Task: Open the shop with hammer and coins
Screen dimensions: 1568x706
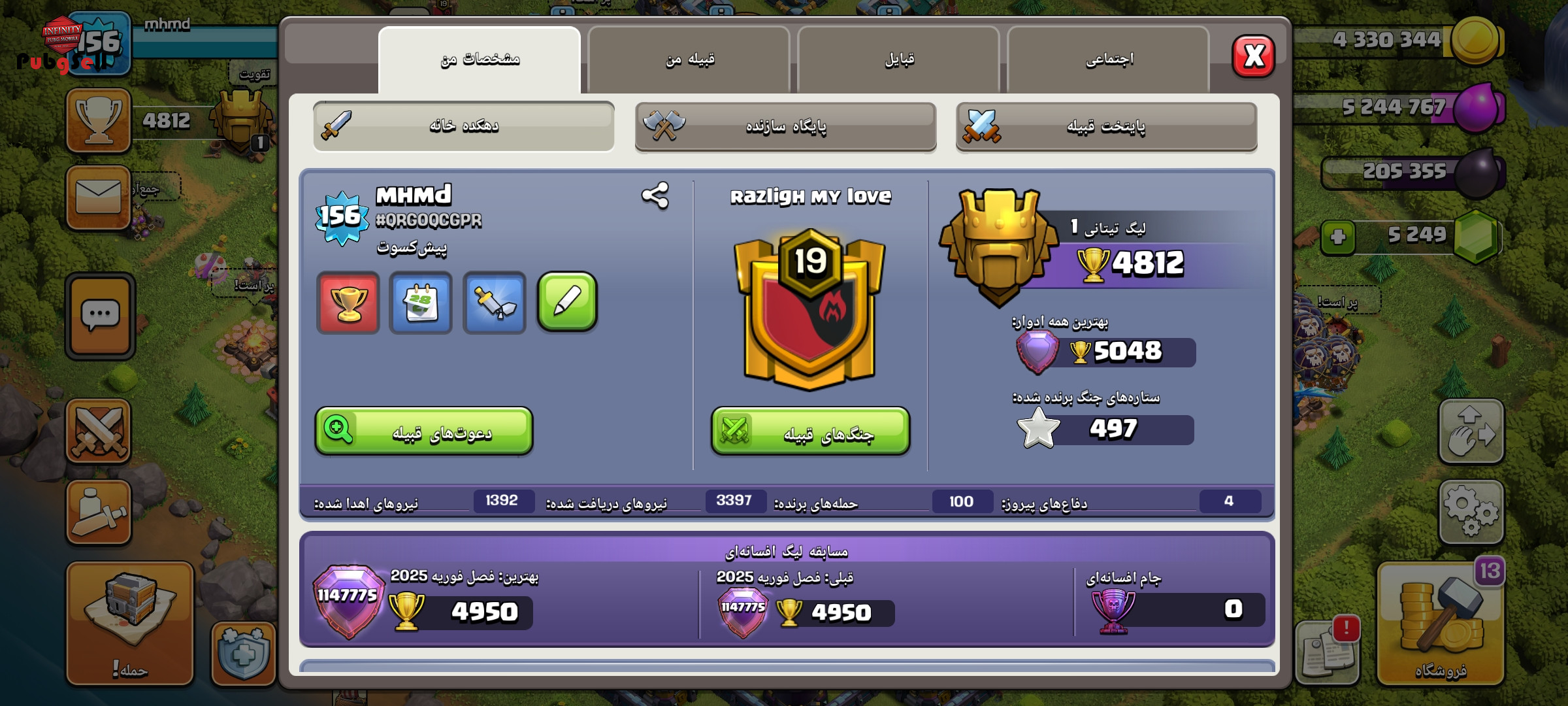Action: pyautogui.click(x=1441, y=624)
